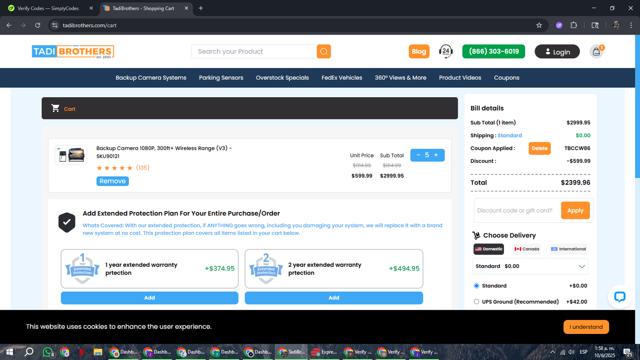The height and width of the screenshot is (360, 640).
Task: Apply the discount code
Action: [575, 211]
